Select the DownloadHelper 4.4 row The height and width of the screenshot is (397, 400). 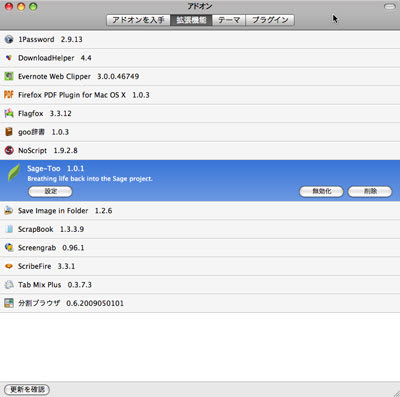[x=200, y=58]
